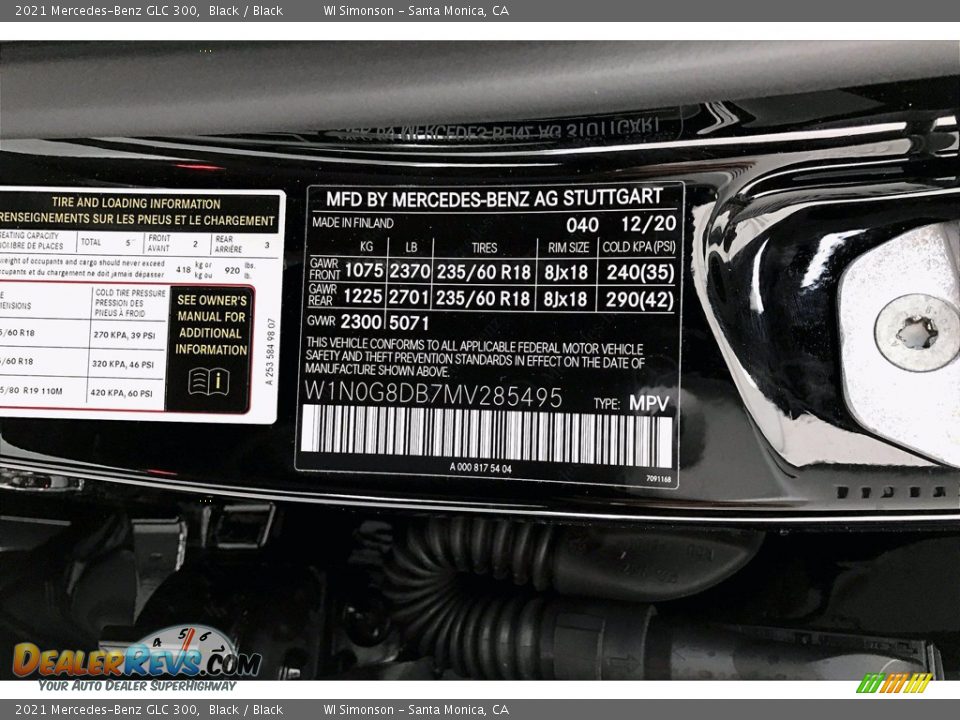Click 'REAR ARRIÈRE 3' seating cell
This screenshot has height=720, width=960.
243,244
